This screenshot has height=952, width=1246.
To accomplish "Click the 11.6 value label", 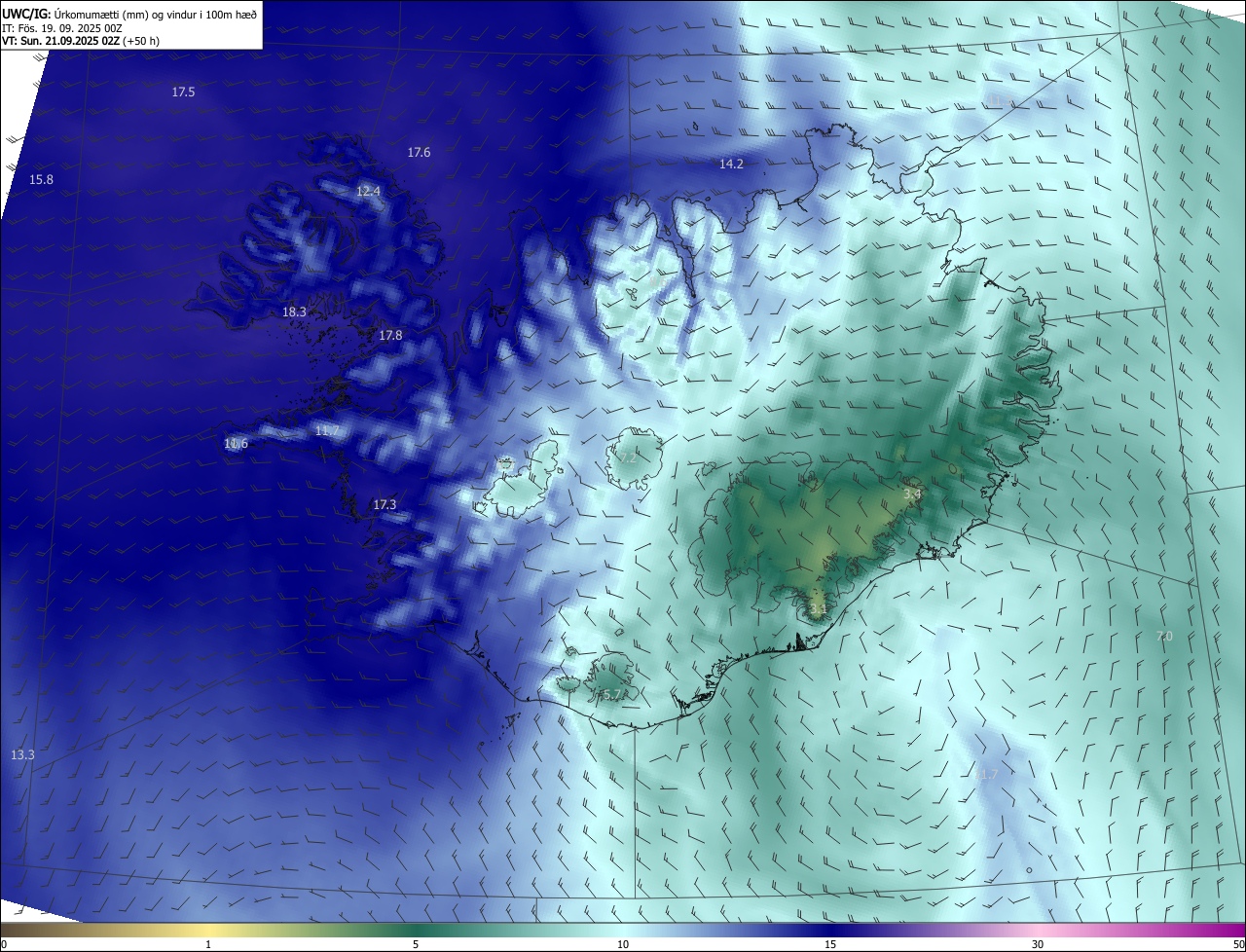I will coord(236,444).
